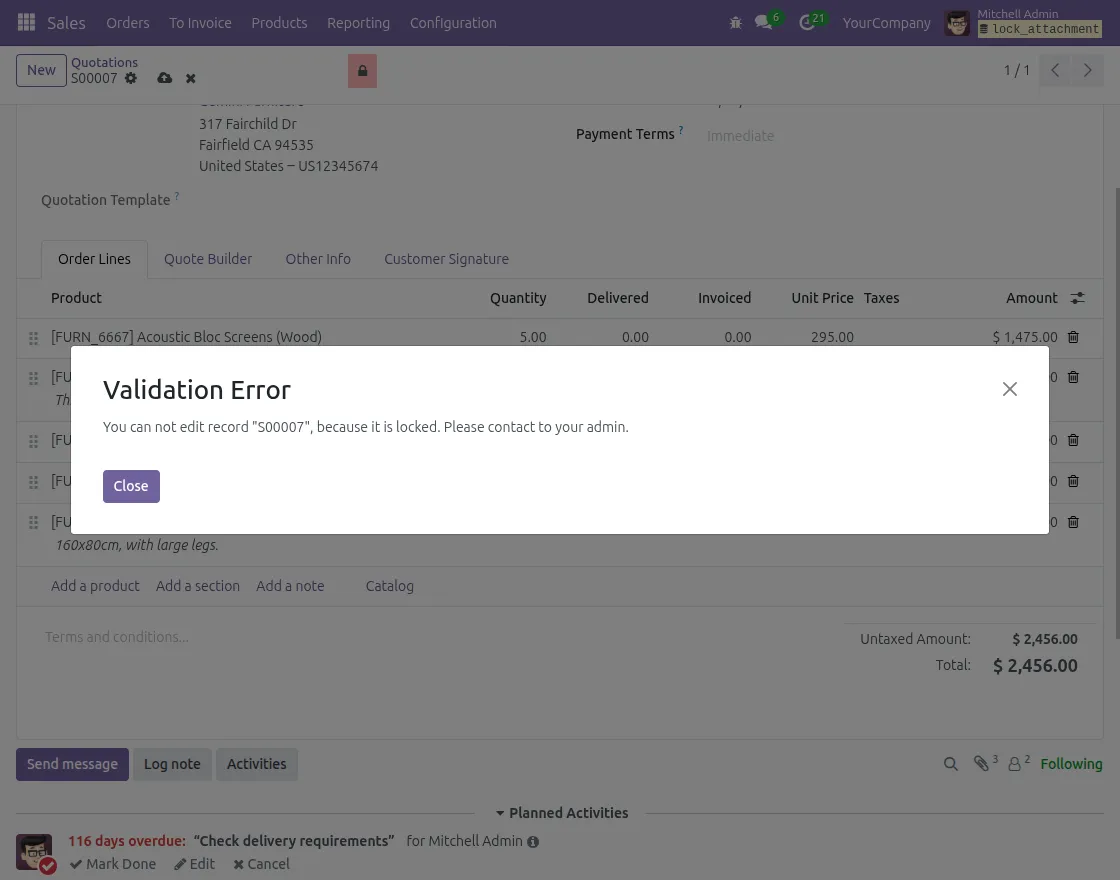The image size is (1120, 880).
Task: View the 3 attachments via the paperclip icon
Action: (x=983, y=763)
